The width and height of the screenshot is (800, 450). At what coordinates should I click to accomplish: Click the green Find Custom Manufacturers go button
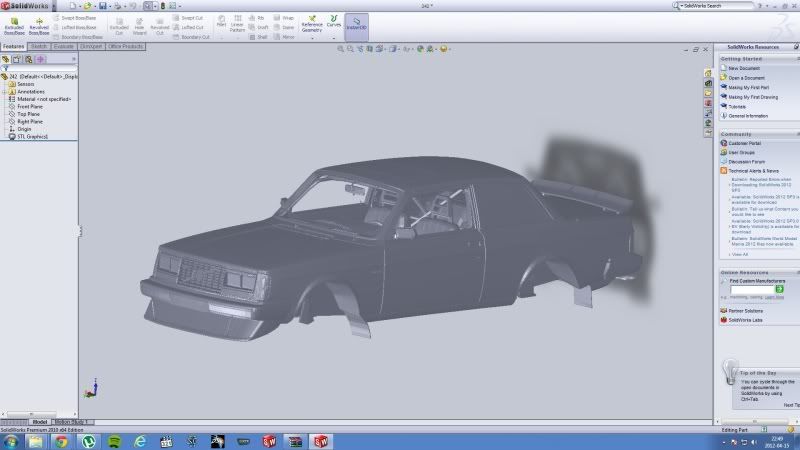[x=779, y=289]
